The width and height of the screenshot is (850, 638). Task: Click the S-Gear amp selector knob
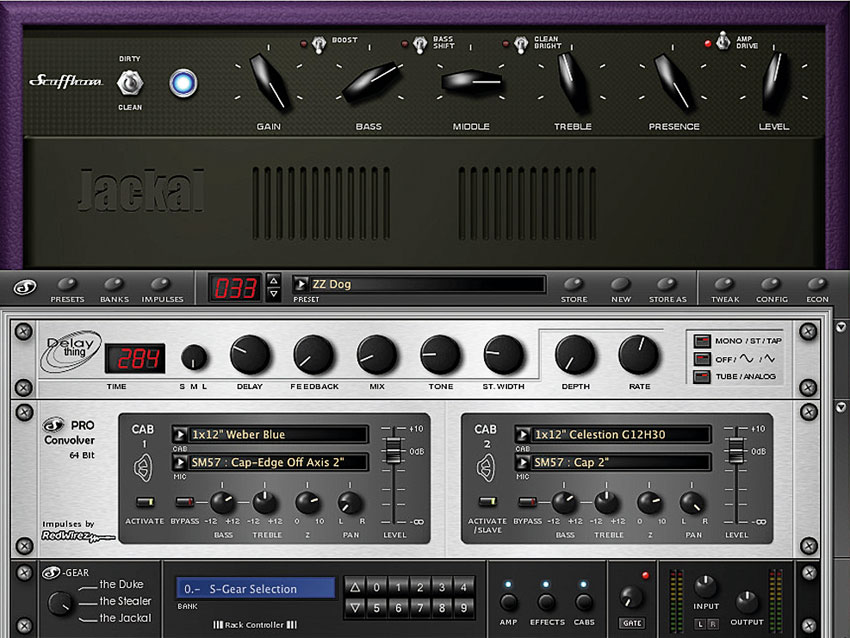pos(61,603)
